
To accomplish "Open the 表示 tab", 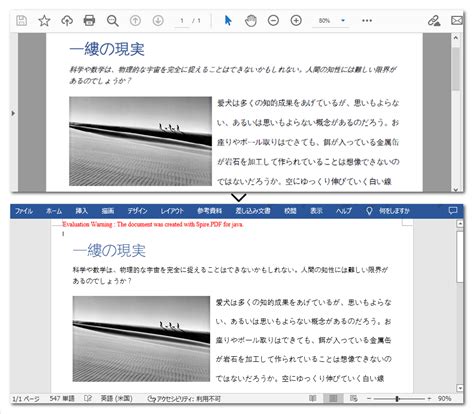I will tap(316, 211).
